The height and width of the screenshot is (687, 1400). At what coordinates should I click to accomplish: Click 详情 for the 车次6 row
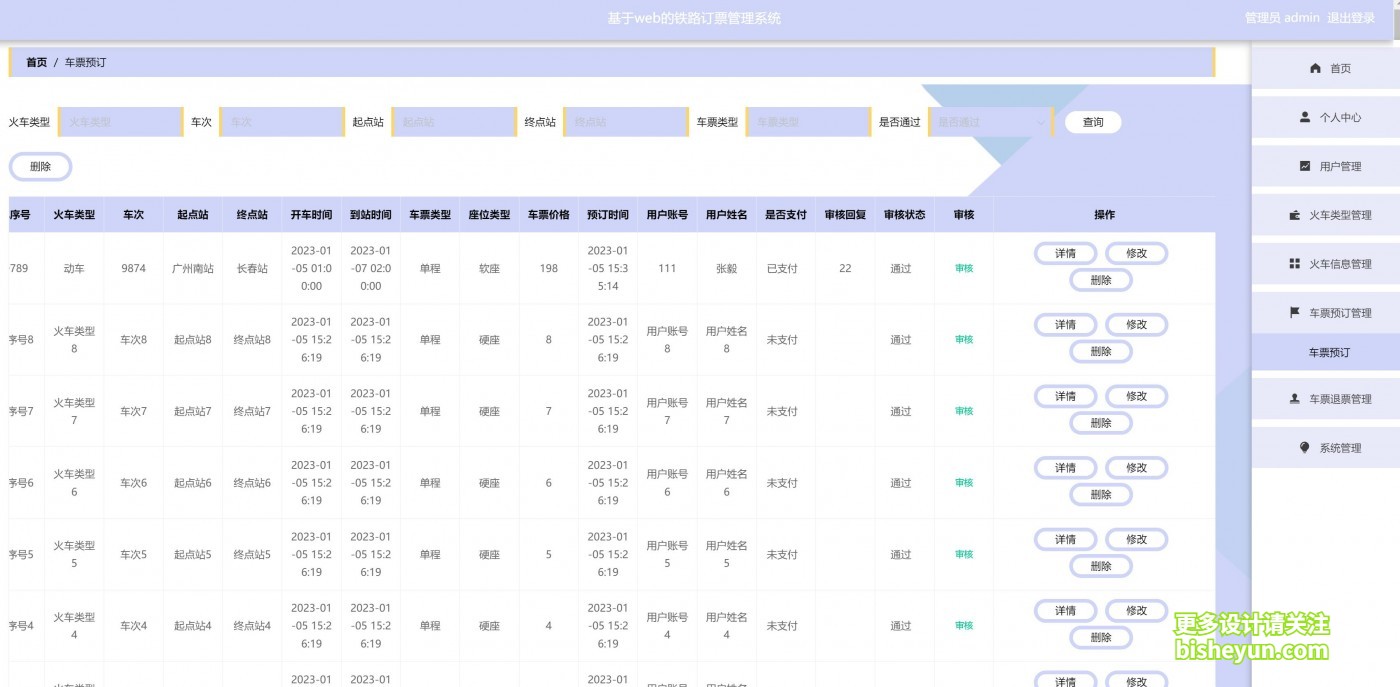pos(1065,468)
